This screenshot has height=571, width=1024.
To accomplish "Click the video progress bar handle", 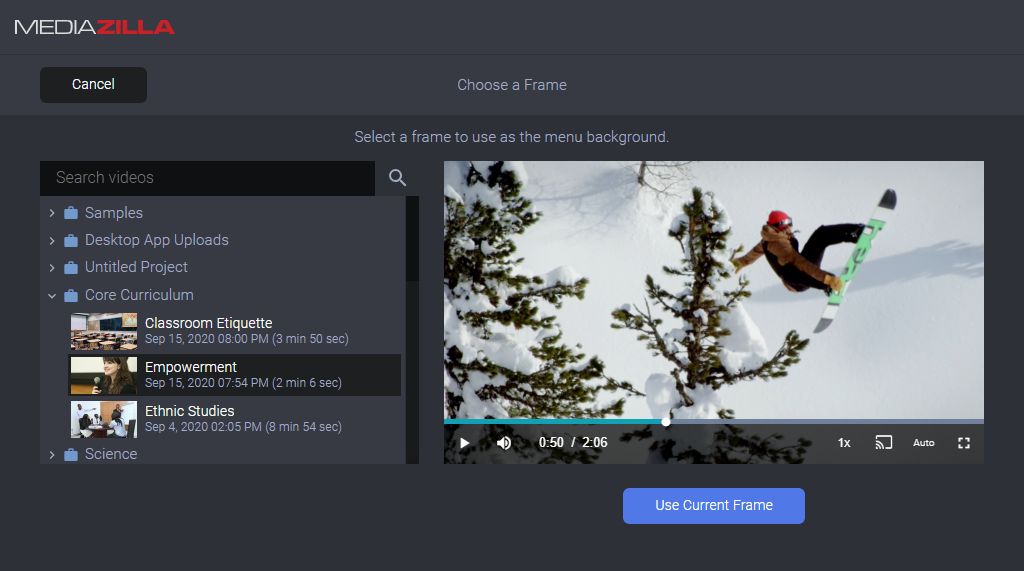I will point(665,422).
